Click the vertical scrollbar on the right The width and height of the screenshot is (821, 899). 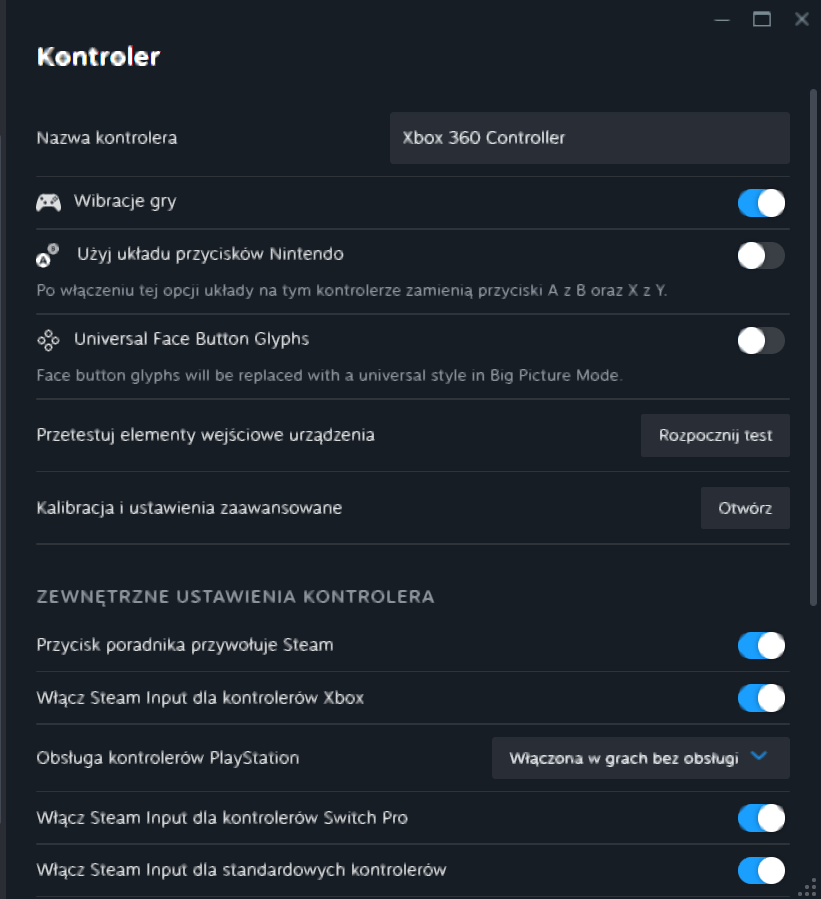813,347
